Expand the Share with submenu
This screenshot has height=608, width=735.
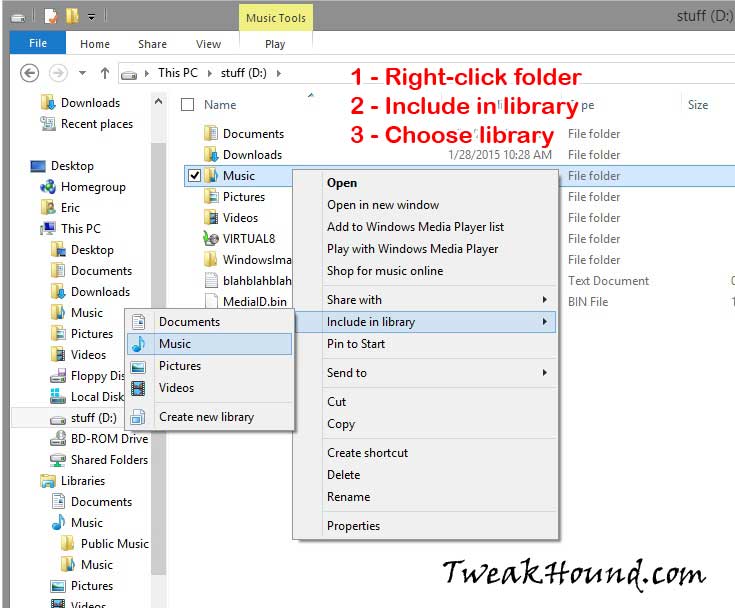coord(427,300)
